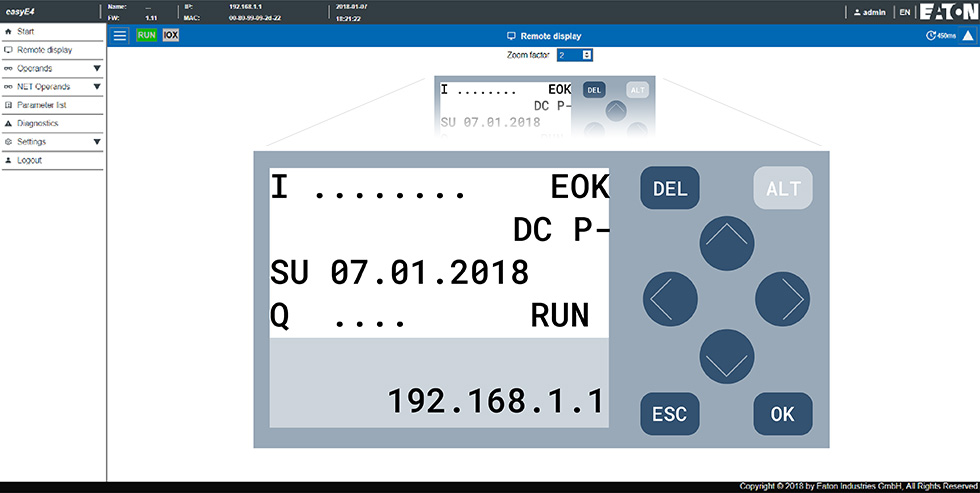This screenshot has height=493, width=980.
Task: Click the warning triangle icon beside Diagnostics
Action: click(x=8, y=124)
